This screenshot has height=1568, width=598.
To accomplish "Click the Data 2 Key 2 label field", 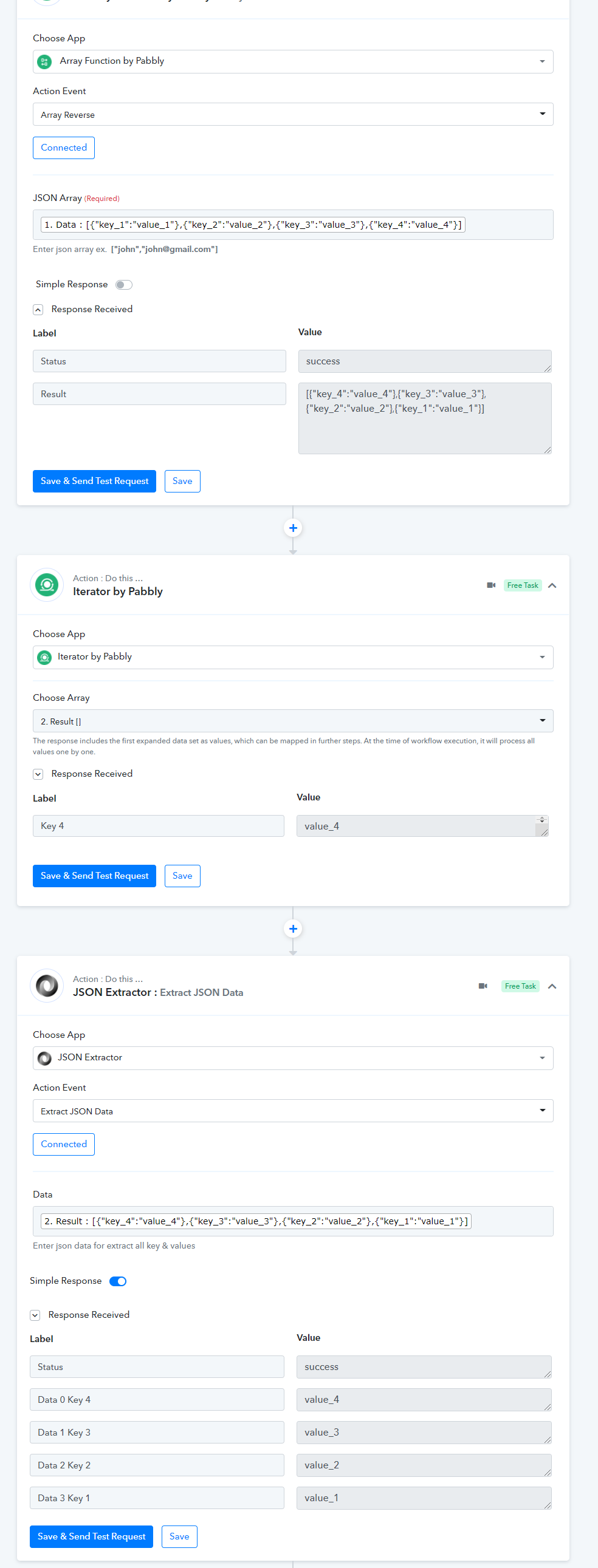I will [157, 1465].
